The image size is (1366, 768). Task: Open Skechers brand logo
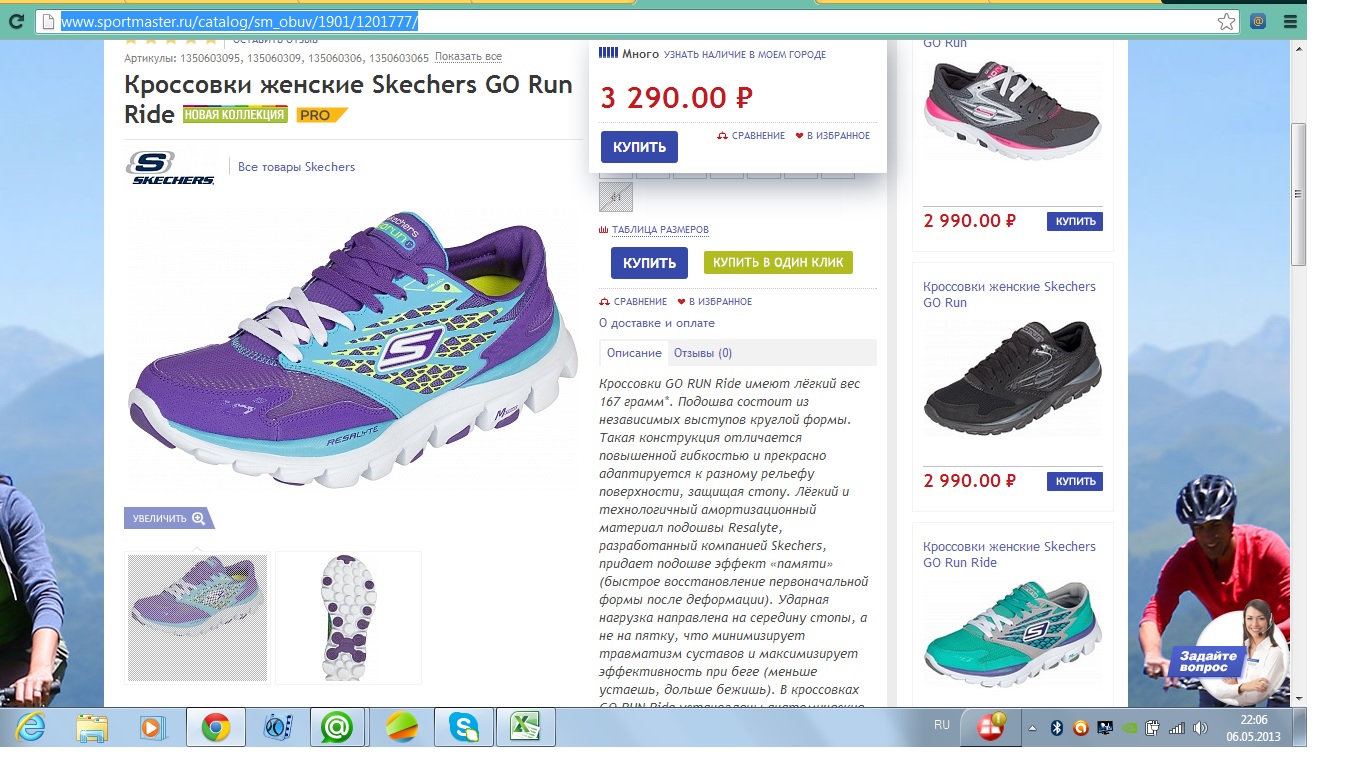pyautogui.click(x=170, y=168)
